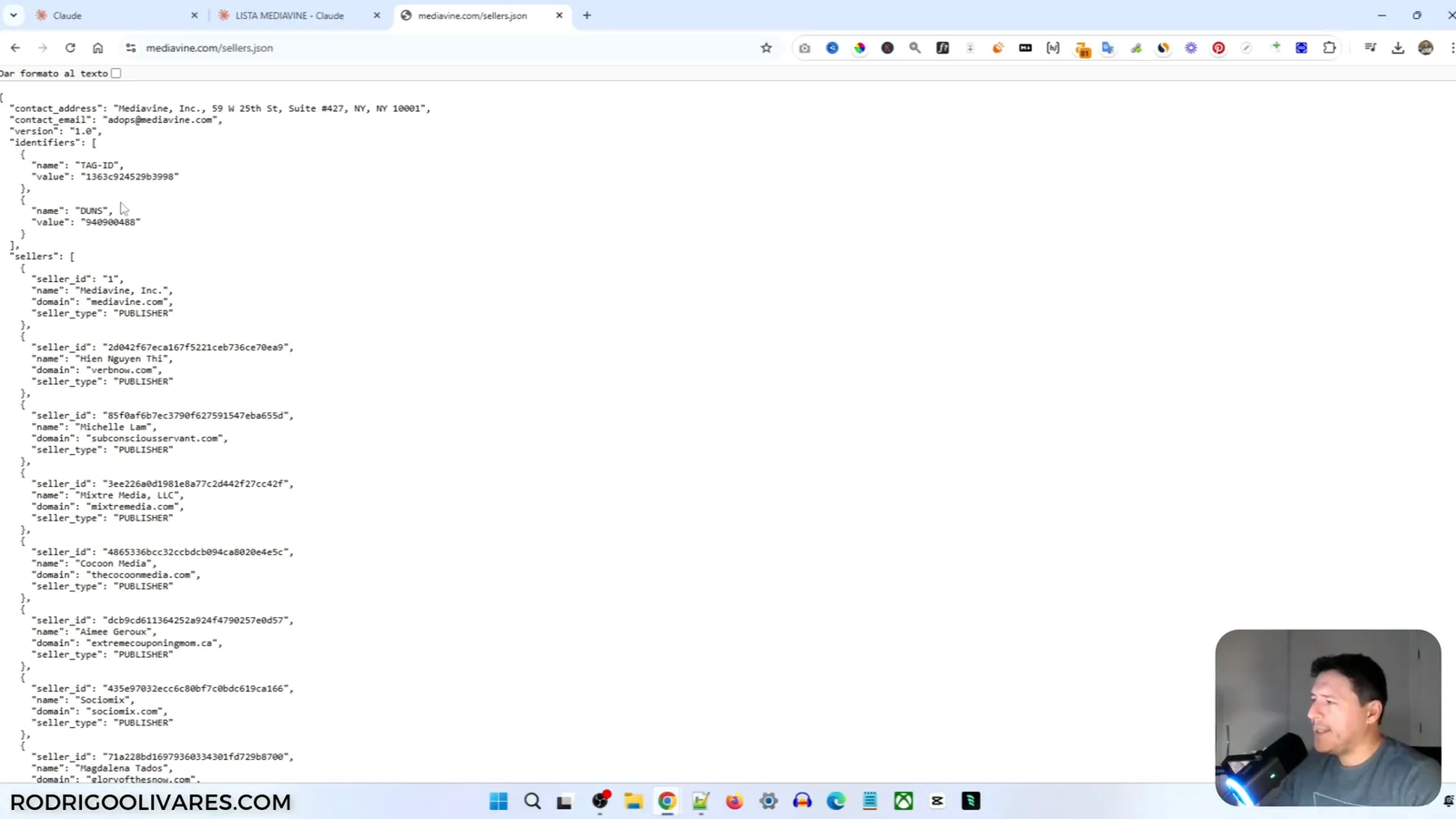The width and height of the screenshot is (1456, 819).
Task: Click the domain subconsciousservant.com
Action: point(154,439)
